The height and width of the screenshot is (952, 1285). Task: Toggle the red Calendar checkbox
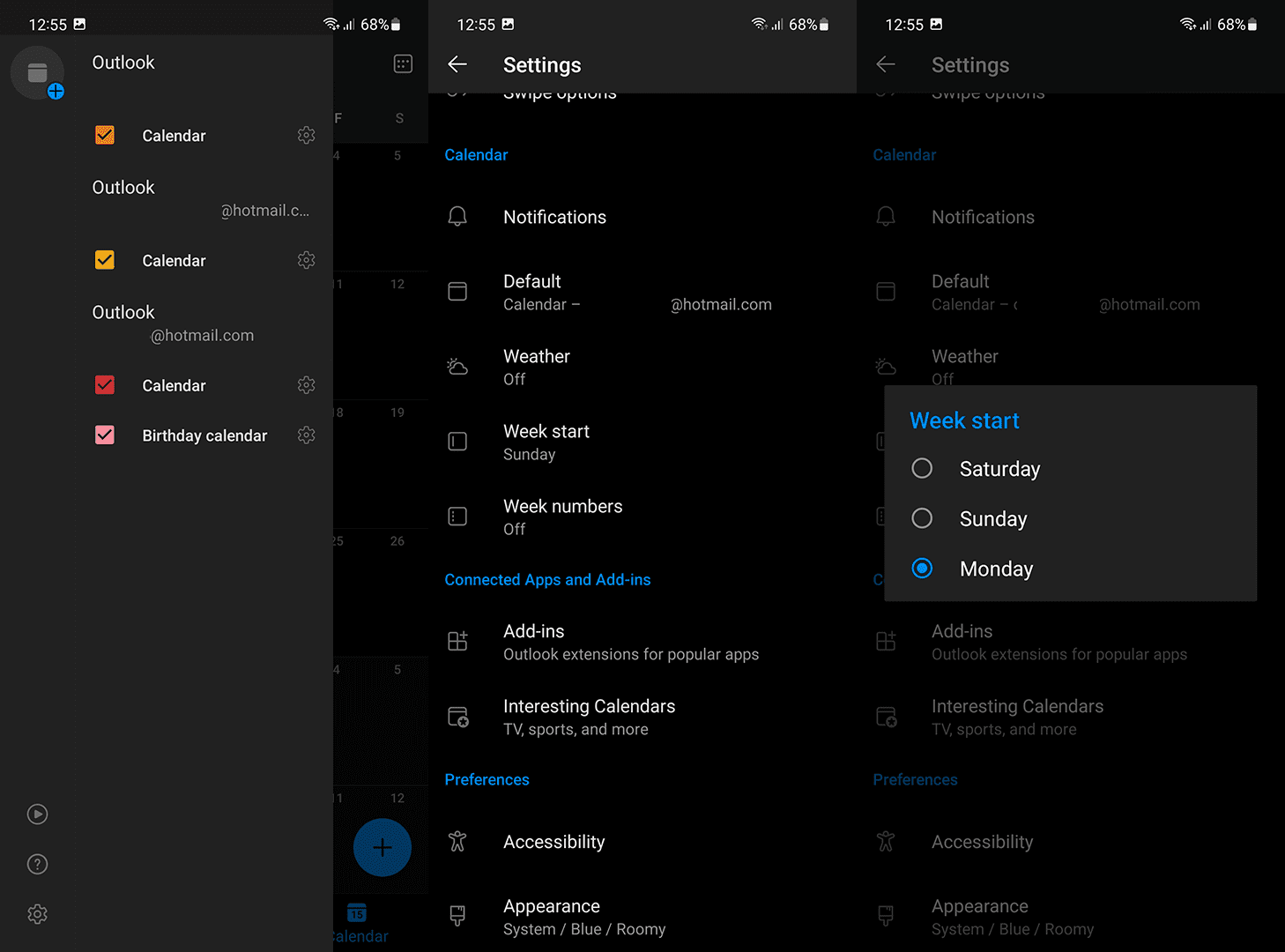(104, 385)
